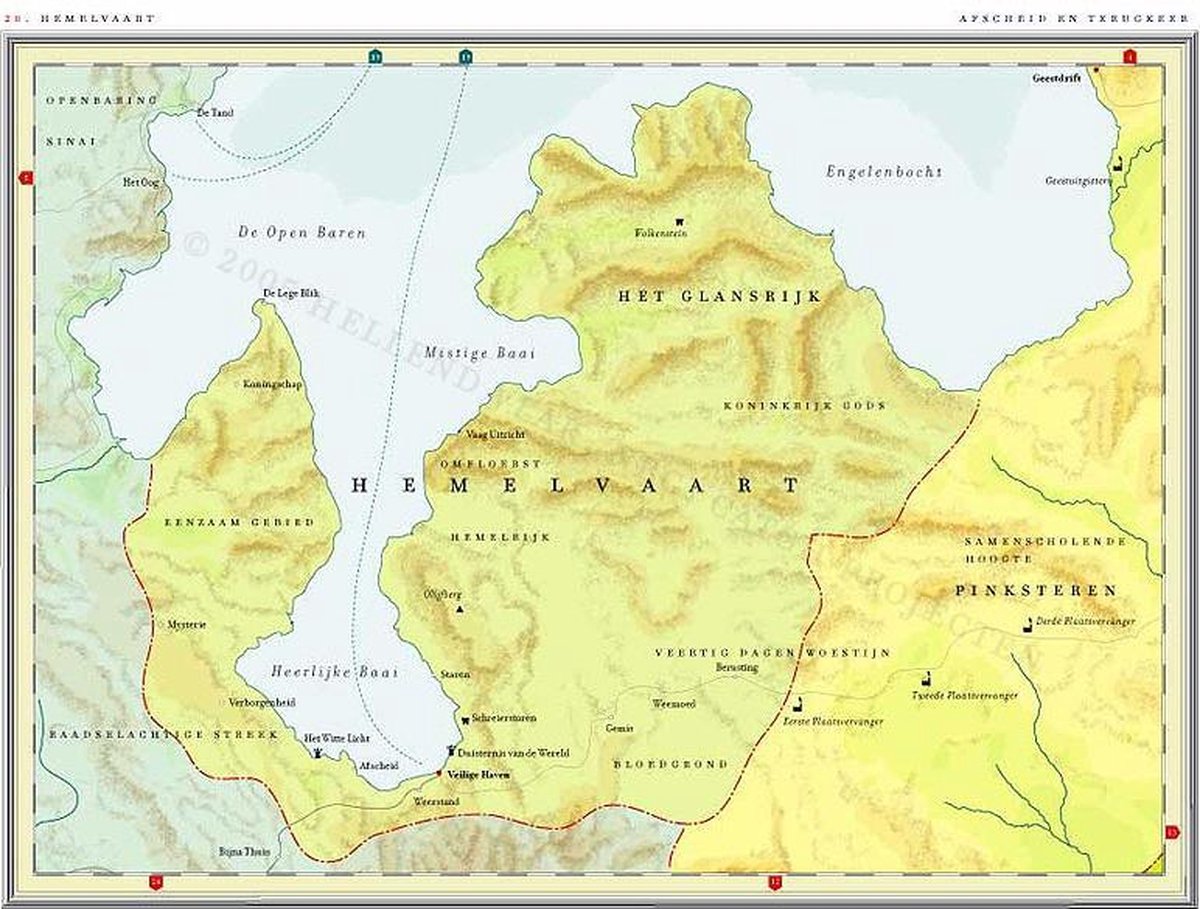This screenshot has height=909, width=1200.
Task: Click the De Open Baren sea label
Action: (x=301, y=233)
